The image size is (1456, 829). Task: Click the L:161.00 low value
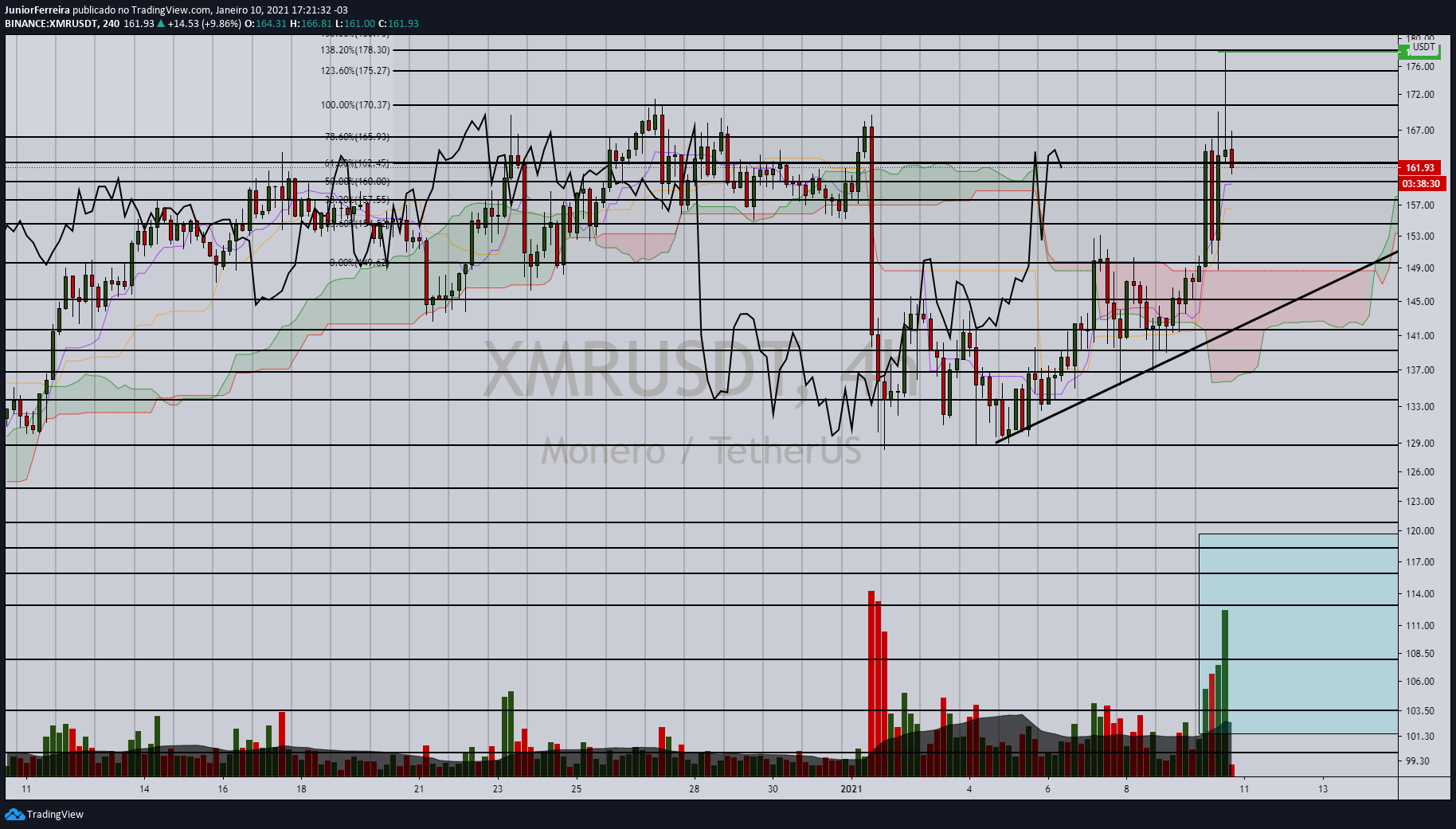[x=354, y=23]
